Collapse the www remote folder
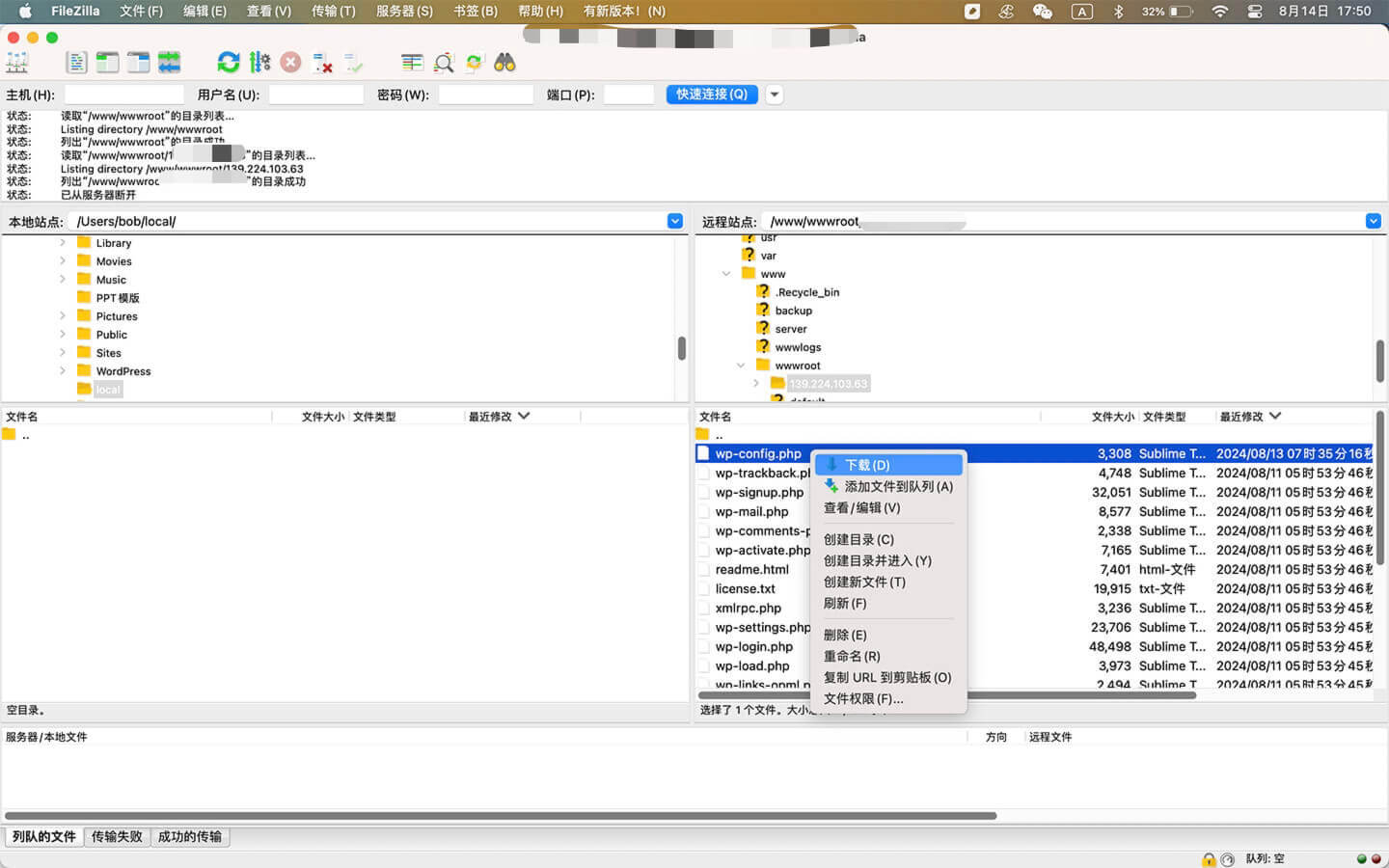The width and height of the screenshot is (1389, 868). (x=726, y=274)
